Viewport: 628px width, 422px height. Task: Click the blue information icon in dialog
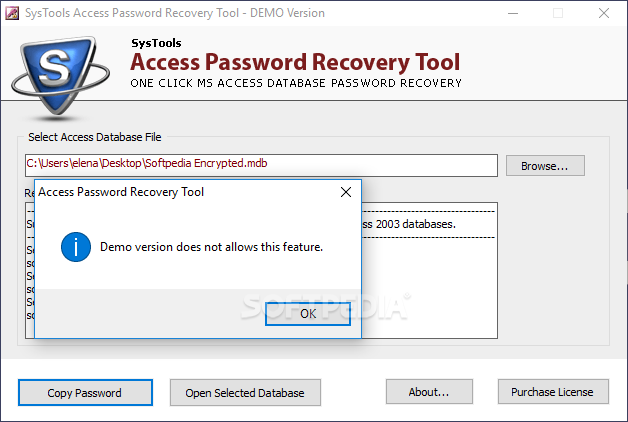point(76,247)
